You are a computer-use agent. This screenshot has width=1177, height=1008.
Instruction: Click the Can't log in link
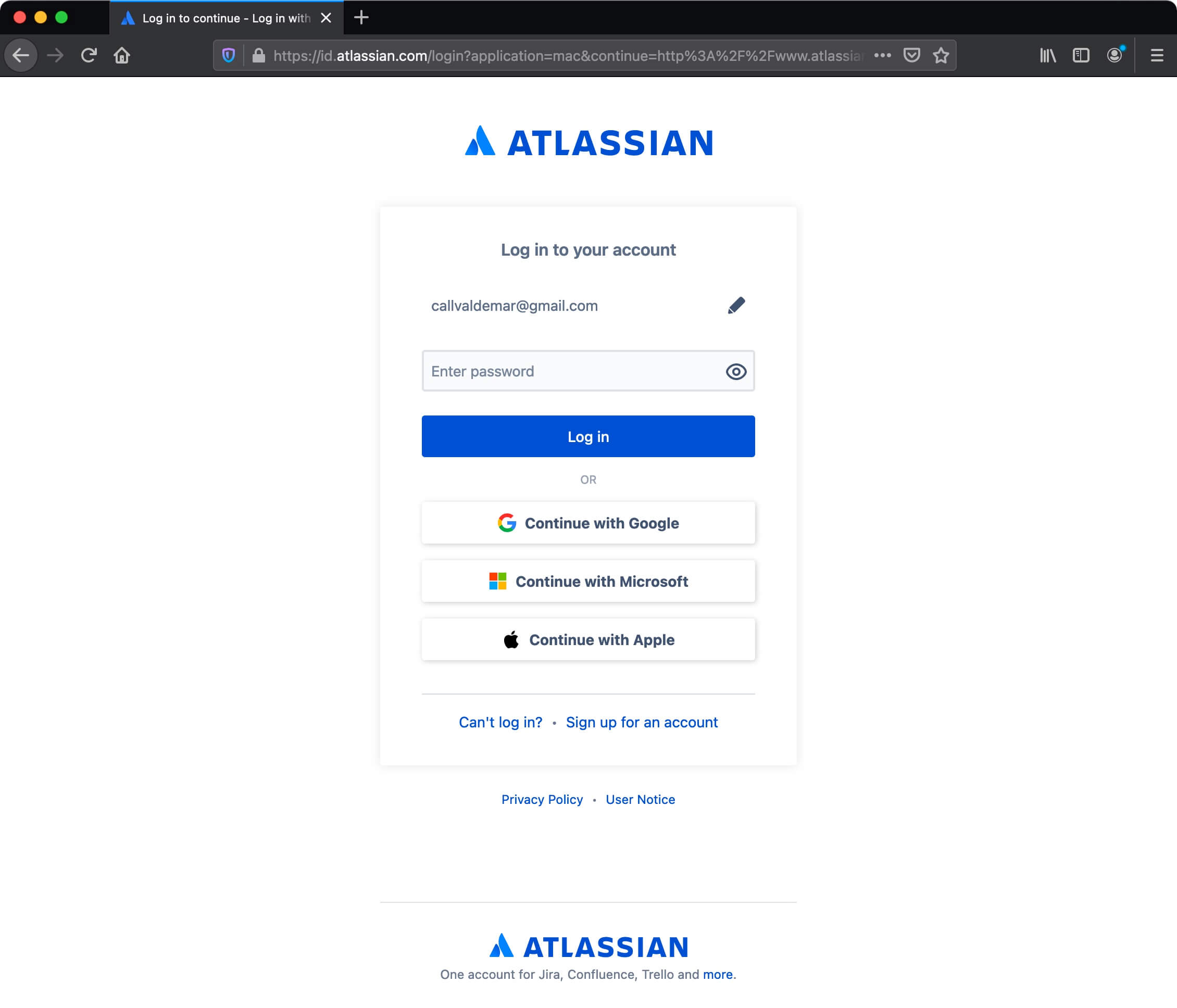point(500,722)
